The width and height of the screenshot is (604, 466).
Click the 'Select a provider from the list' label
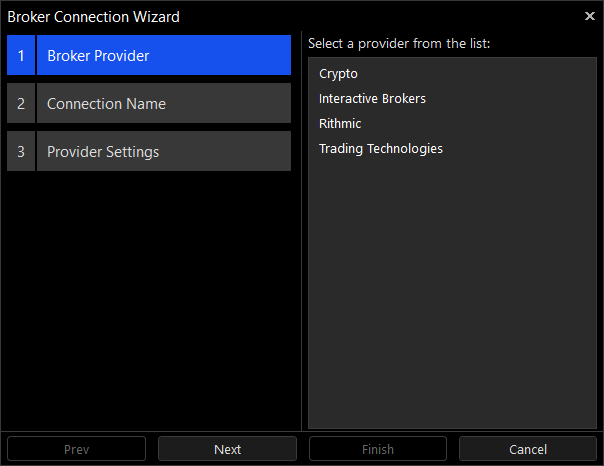pos(399,44)
